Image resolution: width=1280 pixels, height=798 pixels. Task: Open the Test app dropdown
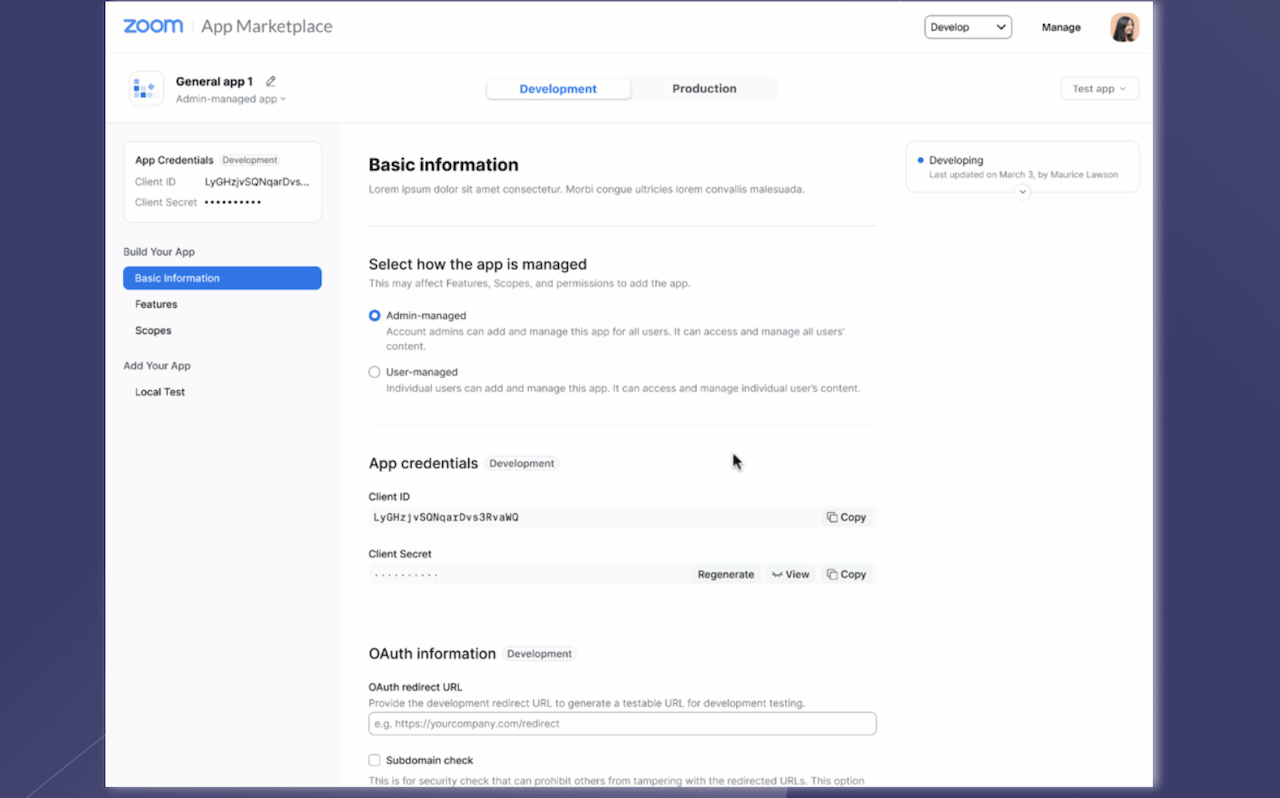(x=1099, y=88)
